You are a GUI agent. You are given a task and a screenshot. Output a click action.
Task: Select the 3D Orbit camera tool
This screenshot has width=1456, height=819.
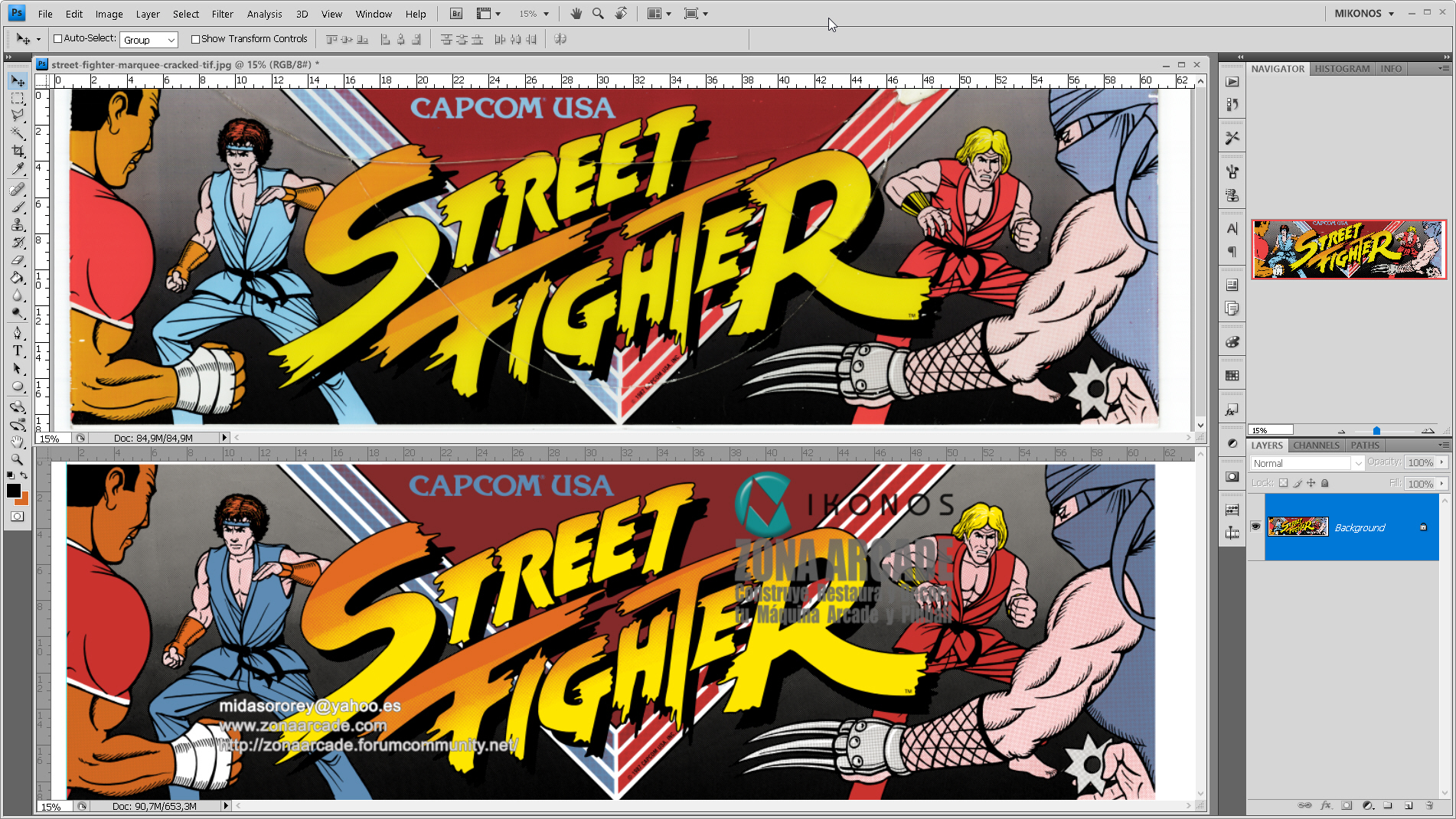pyautogui.click(x=18, y=424)
